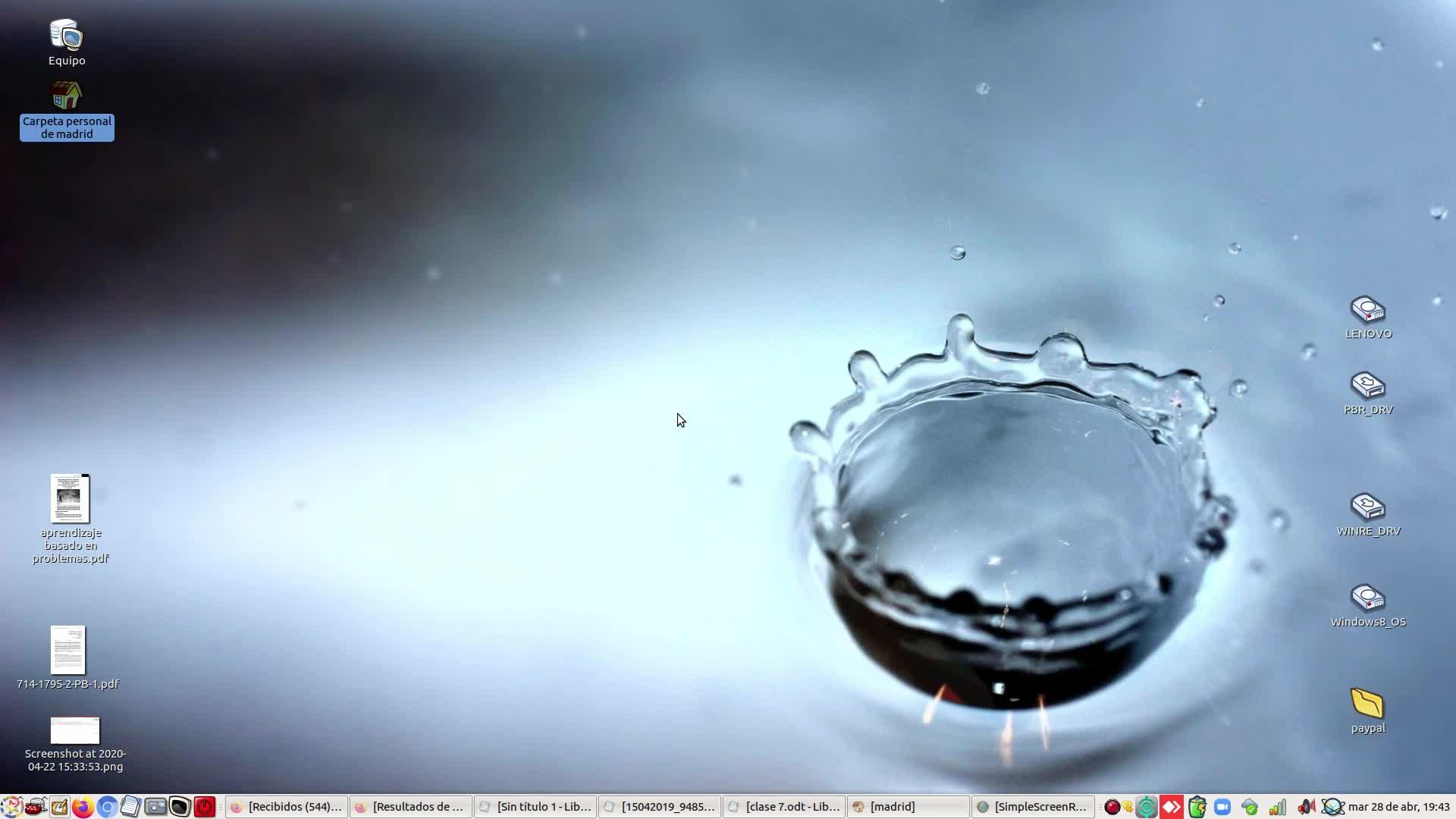1456x819 pixels.
Task: Open the screenshot camera launcher
Action: click(x=155, y=807)
